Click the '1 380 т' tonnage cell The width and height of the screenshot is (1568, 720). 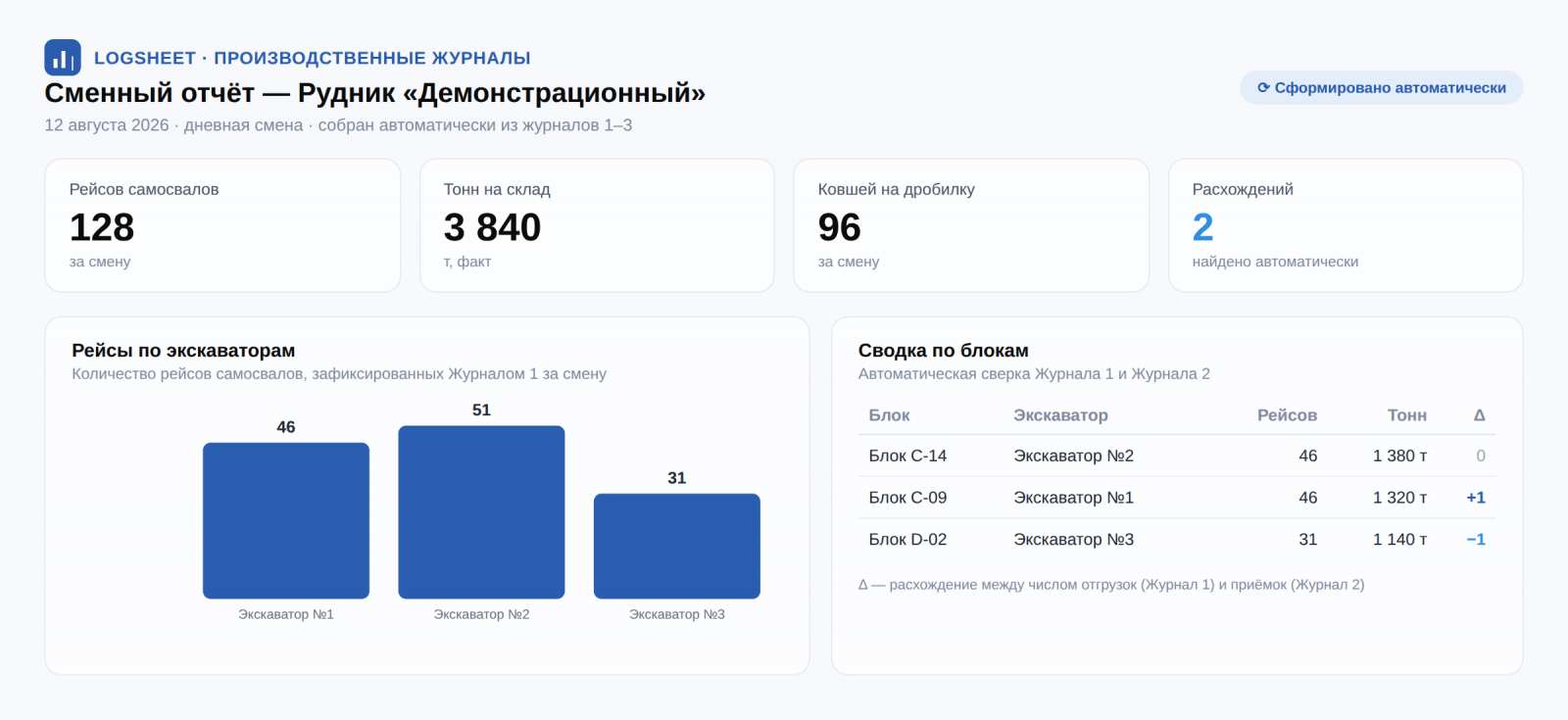(x=1400, y=456)
